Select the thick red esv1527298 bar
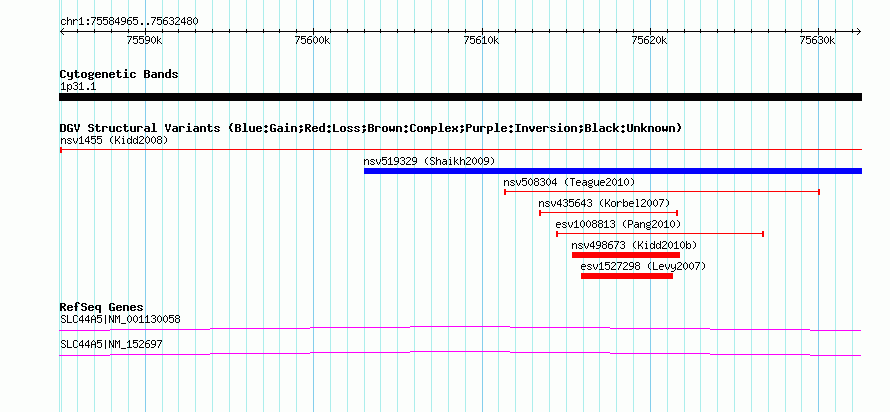This screenshot has height=412, width=890. [627, 276]
